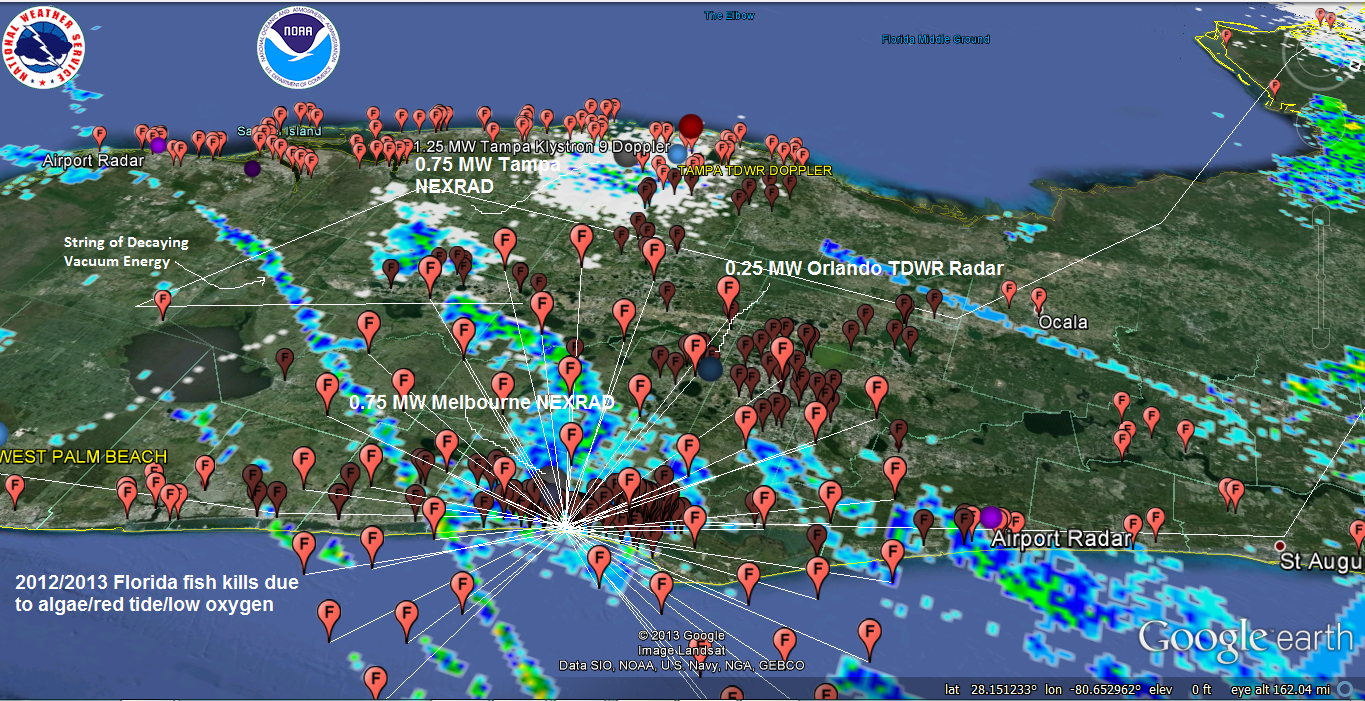Screen dimensions: 1365x701
Task: Click the WEST PALM BEACH label
Action: [85, 457]
